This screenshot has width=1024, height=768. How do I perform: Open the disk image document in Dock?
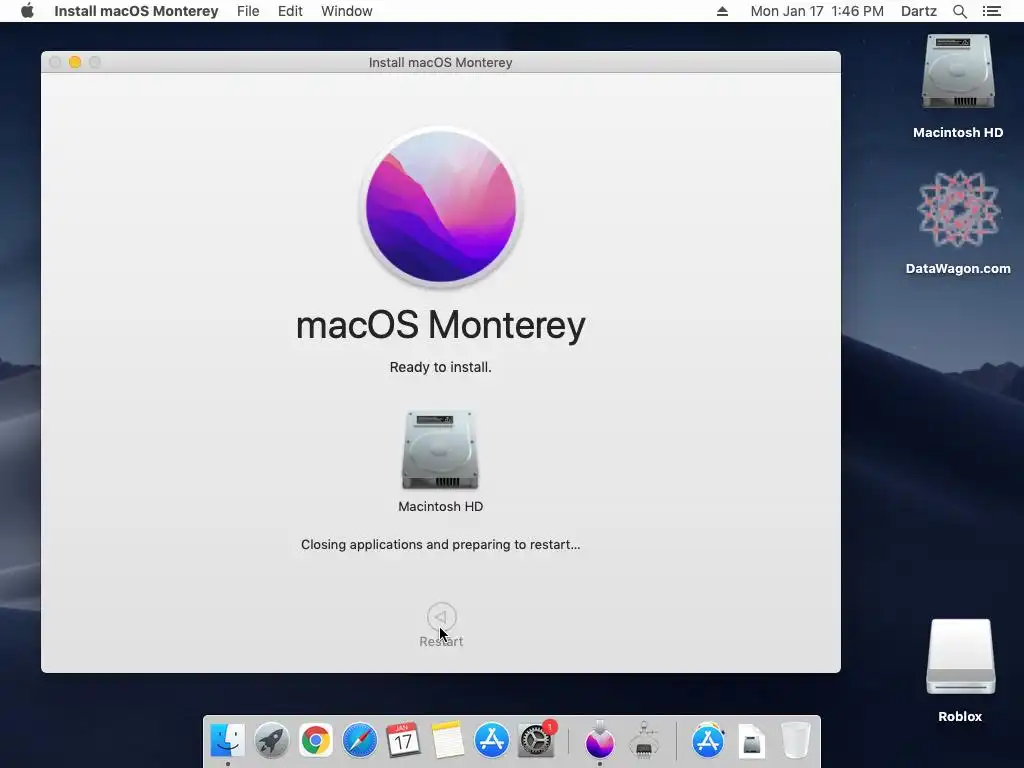752,740
